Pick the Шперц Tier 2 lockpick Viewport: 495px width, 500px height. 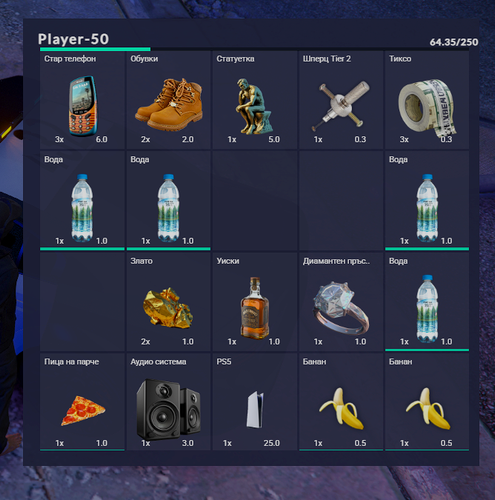pyautogui.click(x=341, y=100)
